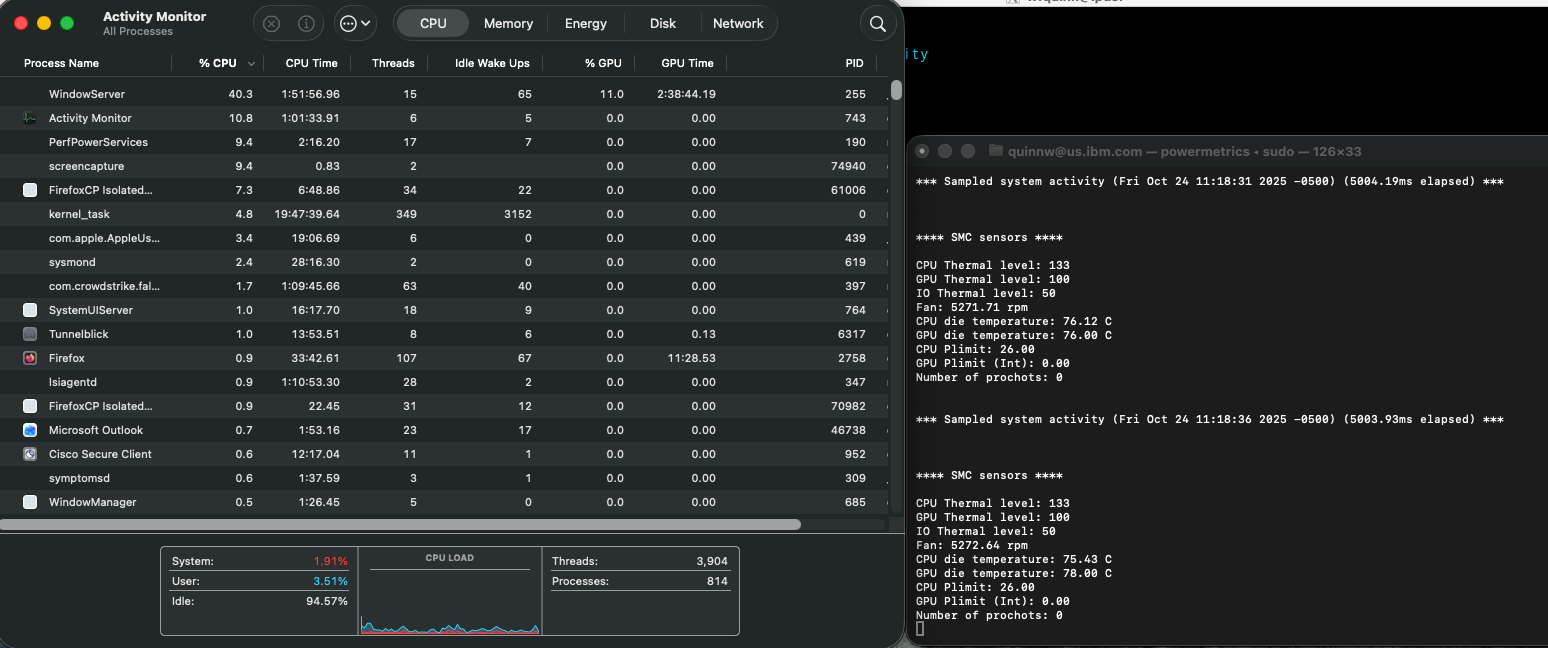Click the search magnifier icon
The image size is (1548, 648).
coord(878,24)
